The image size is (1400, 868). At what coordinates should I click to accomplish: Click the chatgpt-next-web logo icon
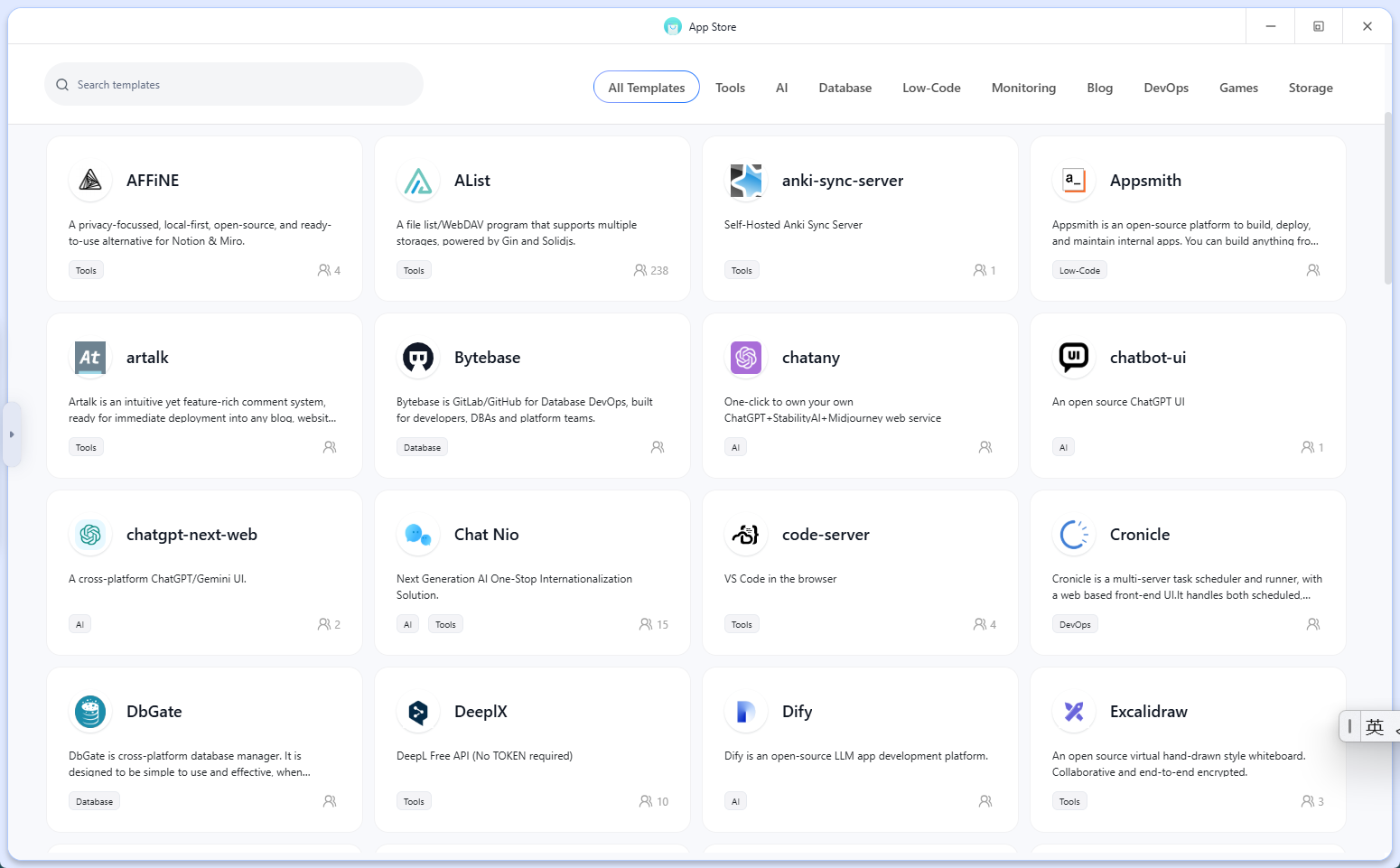[90, 535]
